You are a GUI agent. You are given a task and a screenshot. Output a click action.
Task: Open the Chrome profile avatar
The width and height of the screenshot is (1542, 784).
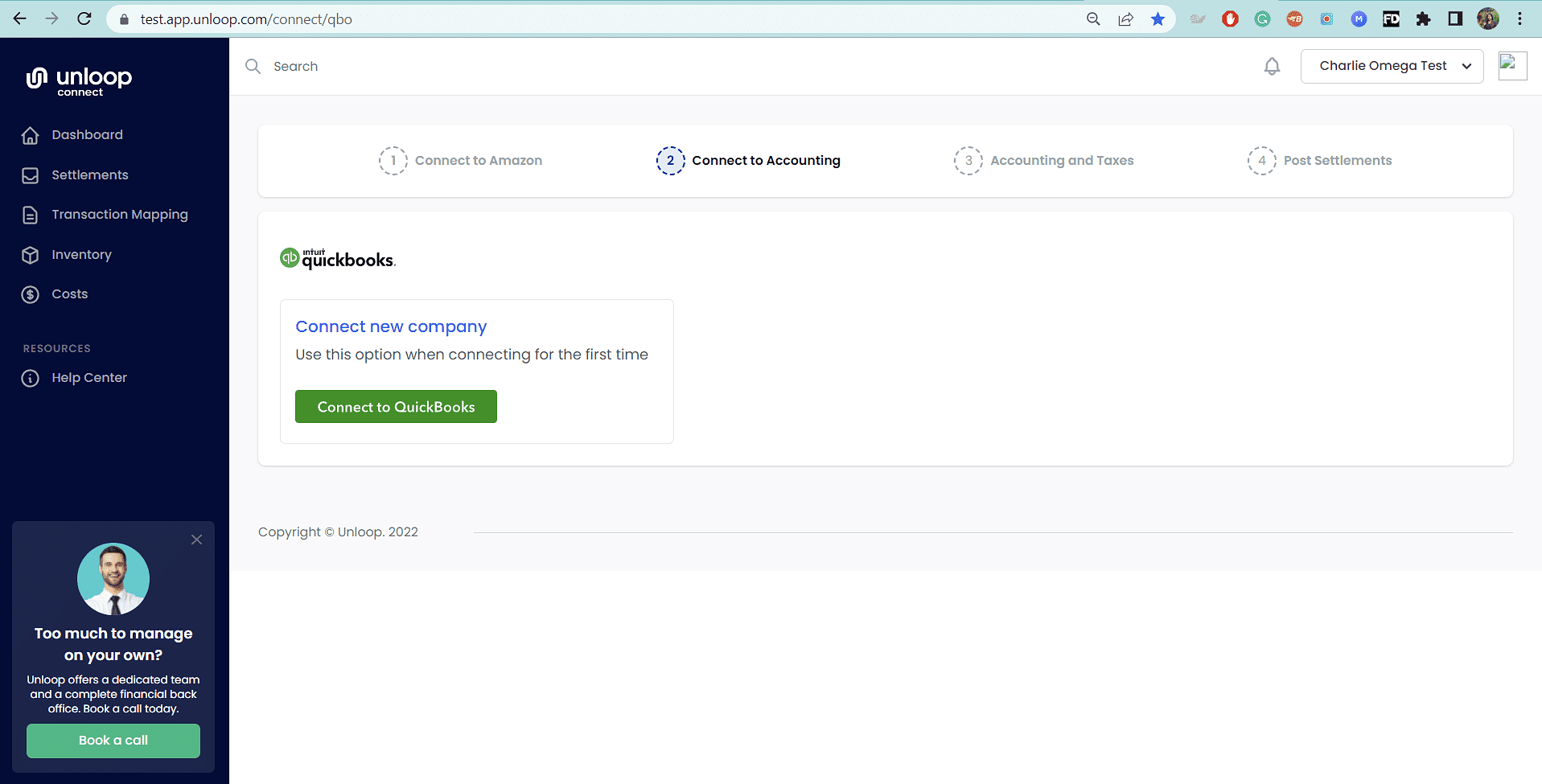click(x=1488, y=18)
